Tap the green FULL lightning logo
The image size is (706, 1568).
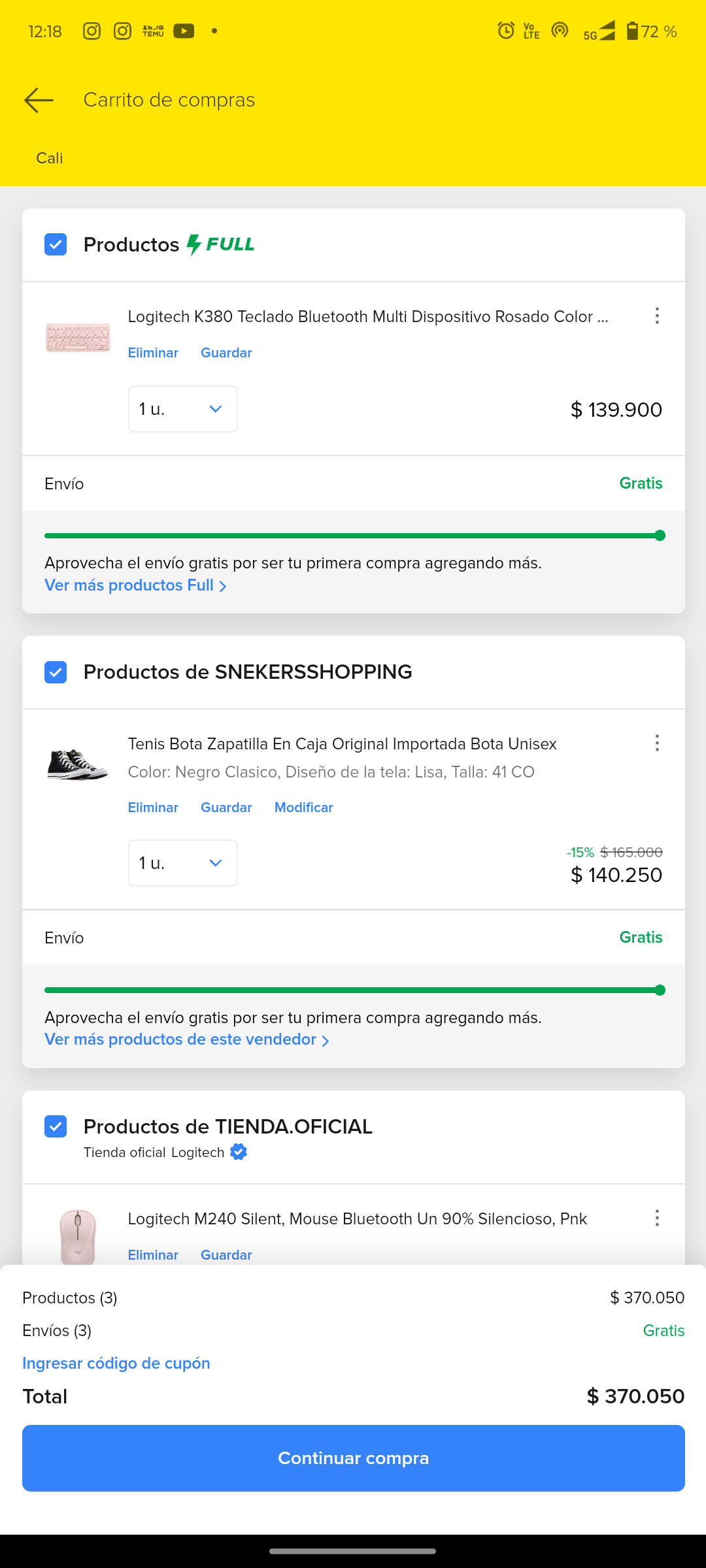[221, 244]
